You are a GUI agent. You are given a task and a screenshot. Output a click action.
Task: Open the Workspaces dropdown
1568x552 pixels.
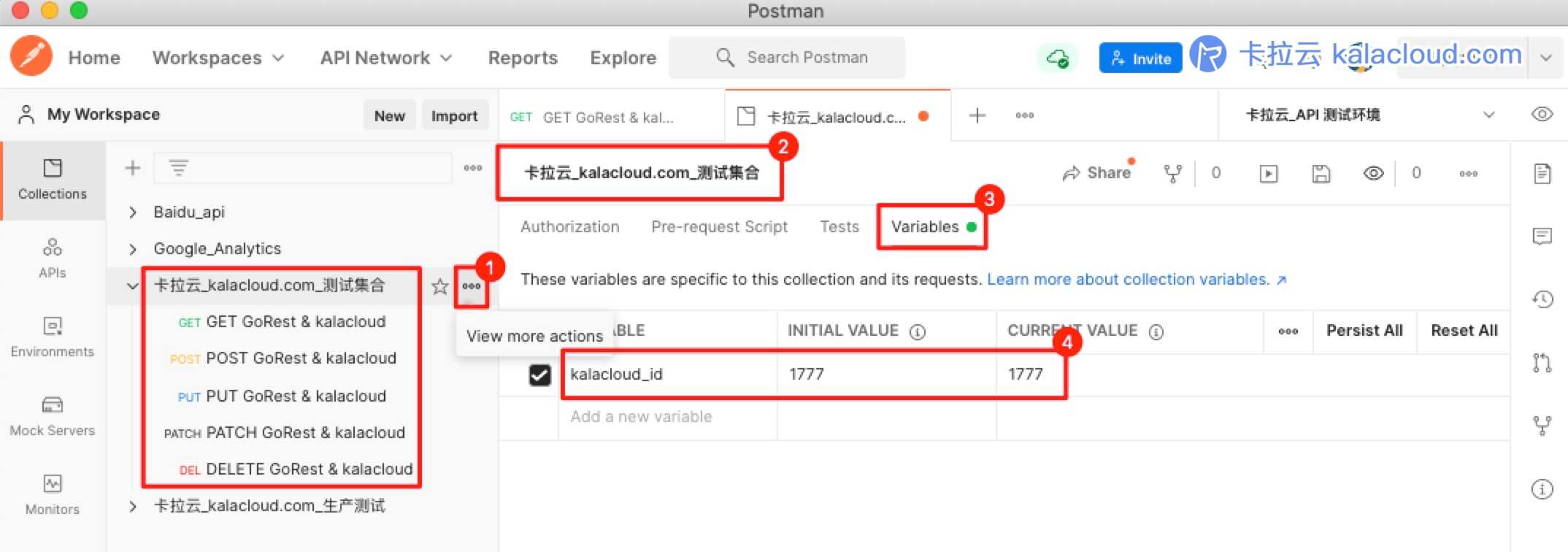[x=218, y=58]
